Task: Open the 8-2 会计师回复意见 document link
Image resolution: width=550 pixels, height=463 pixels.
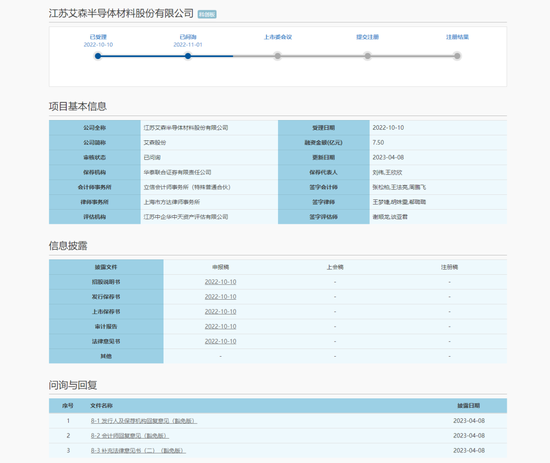Action: 130,436
